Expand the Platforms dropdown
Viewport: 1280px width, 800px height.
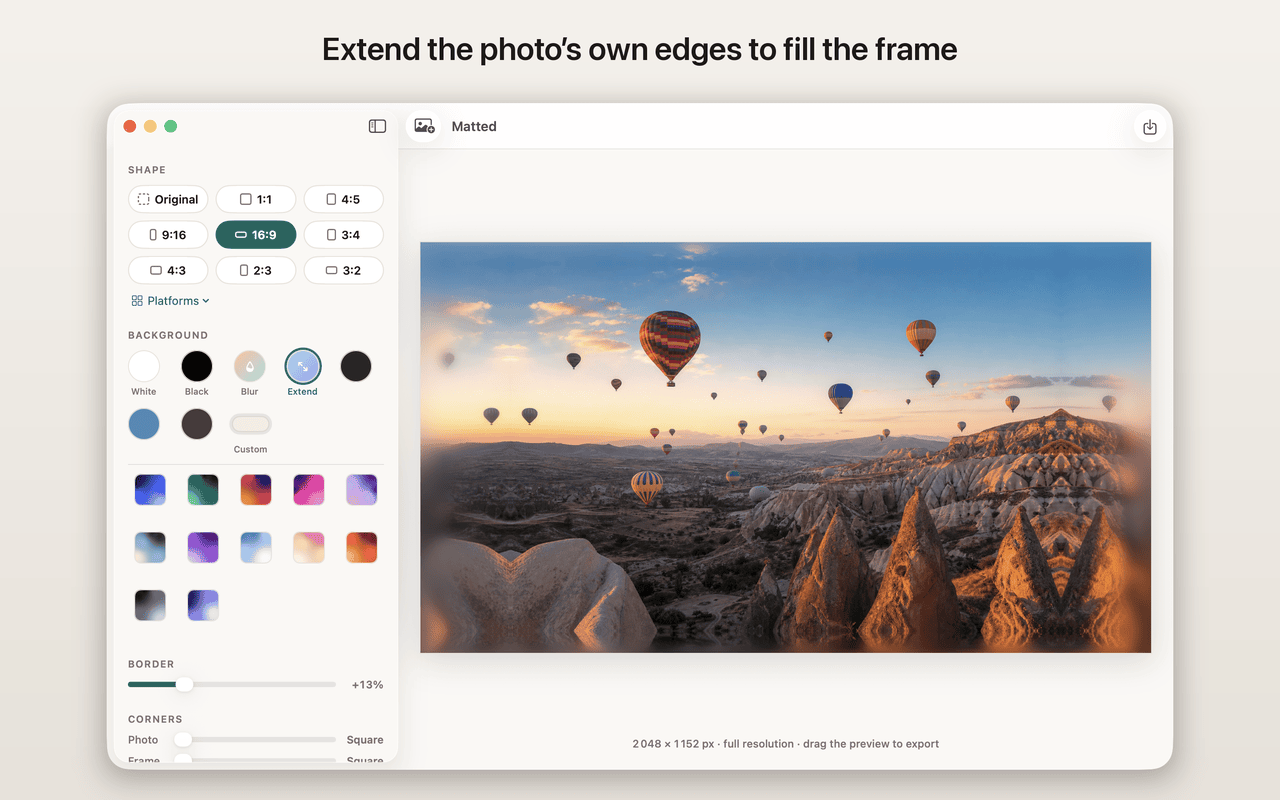click(171, 301)
